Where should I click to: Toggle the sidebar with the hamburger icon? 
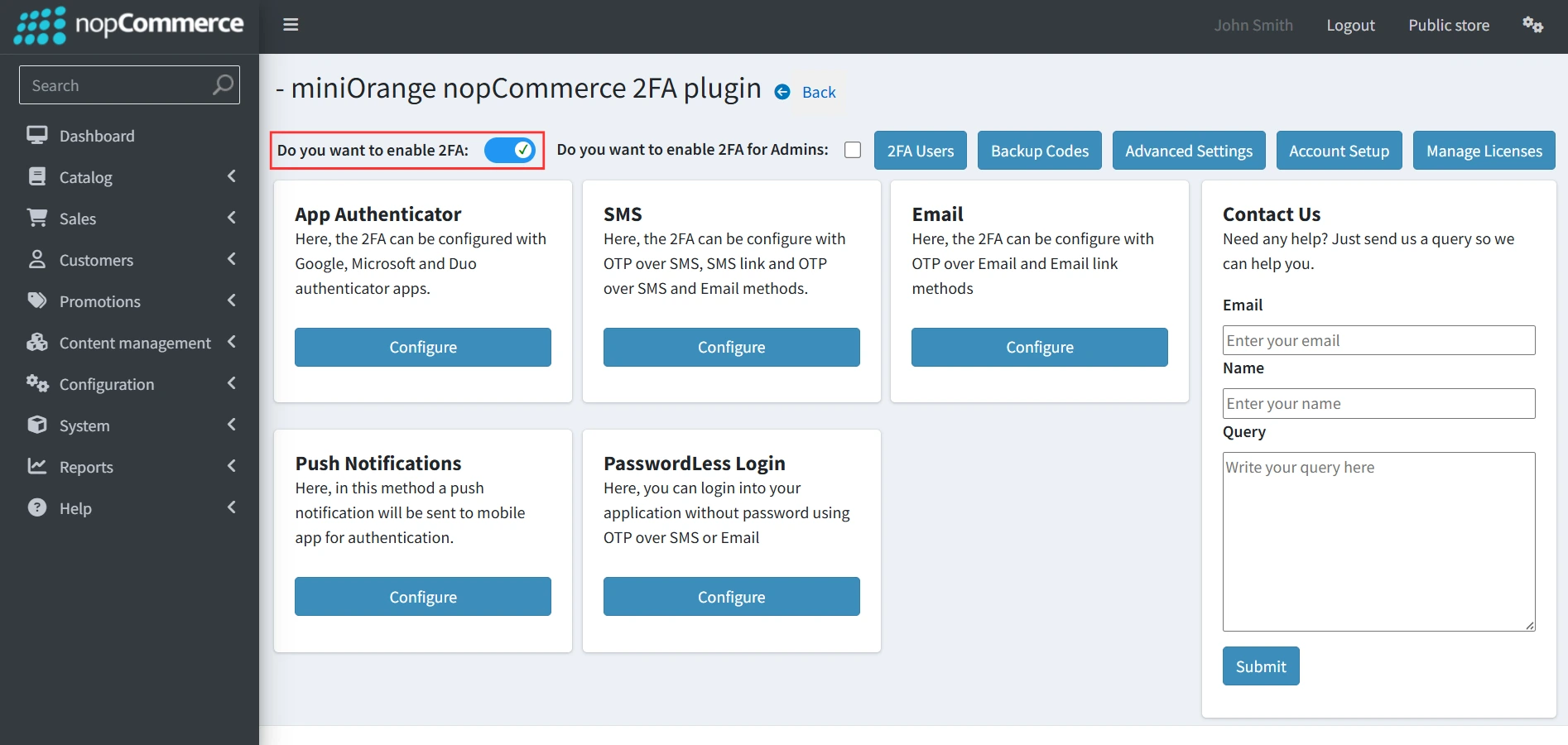coord(290,25)
